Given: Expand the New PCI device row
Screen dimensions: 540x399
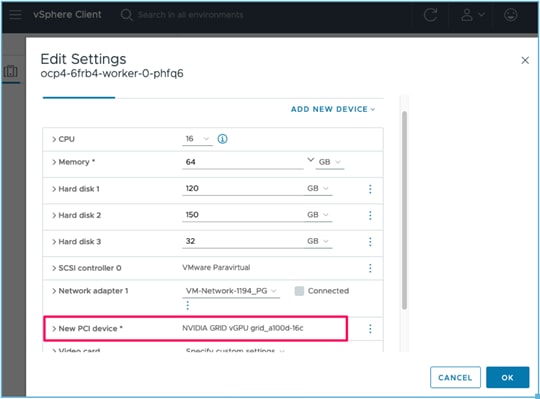Looking at the screenshot, I should click(54, 328).
